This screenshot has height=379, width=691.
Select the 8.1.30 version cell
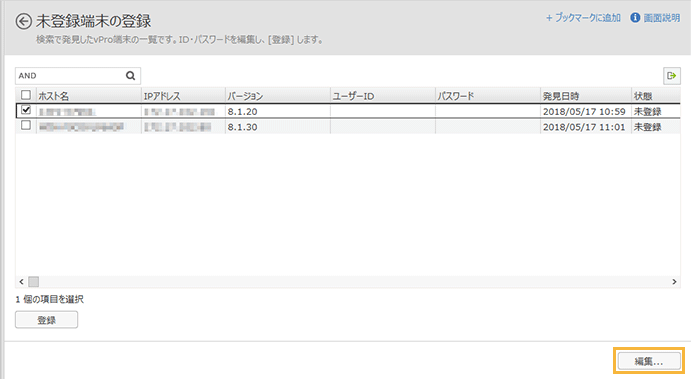tap(278, 127)
